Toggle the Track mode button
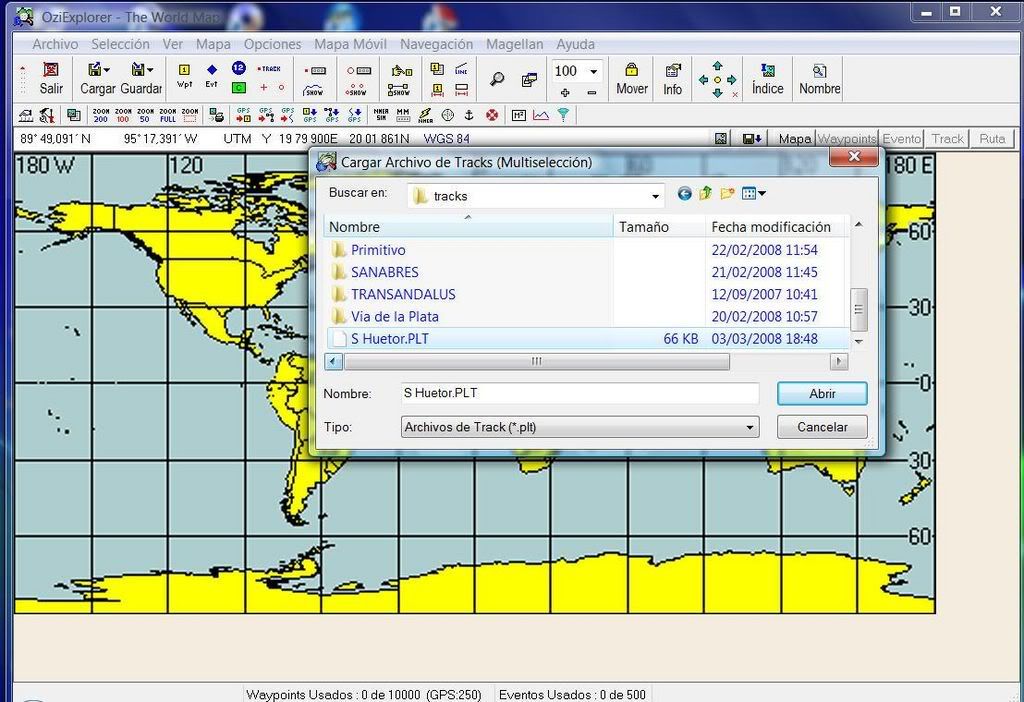The height and width of the screenshot is (702, 1024). 947,138
